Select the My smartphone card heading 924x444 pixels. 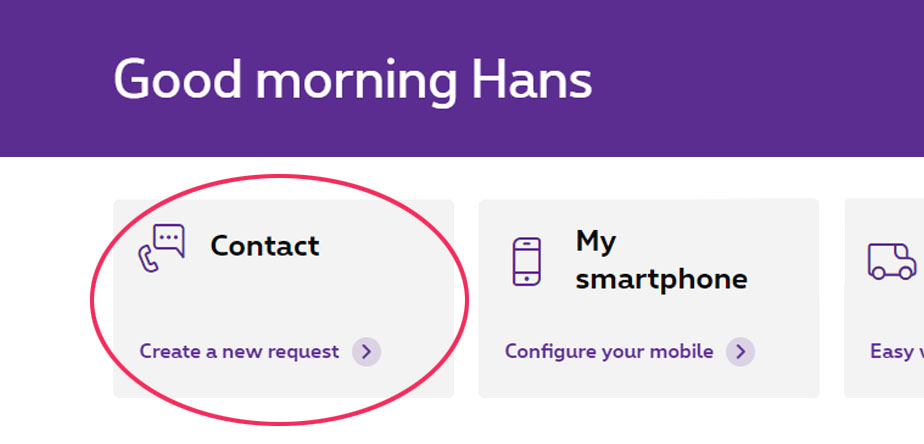click(x=661, y=259)
